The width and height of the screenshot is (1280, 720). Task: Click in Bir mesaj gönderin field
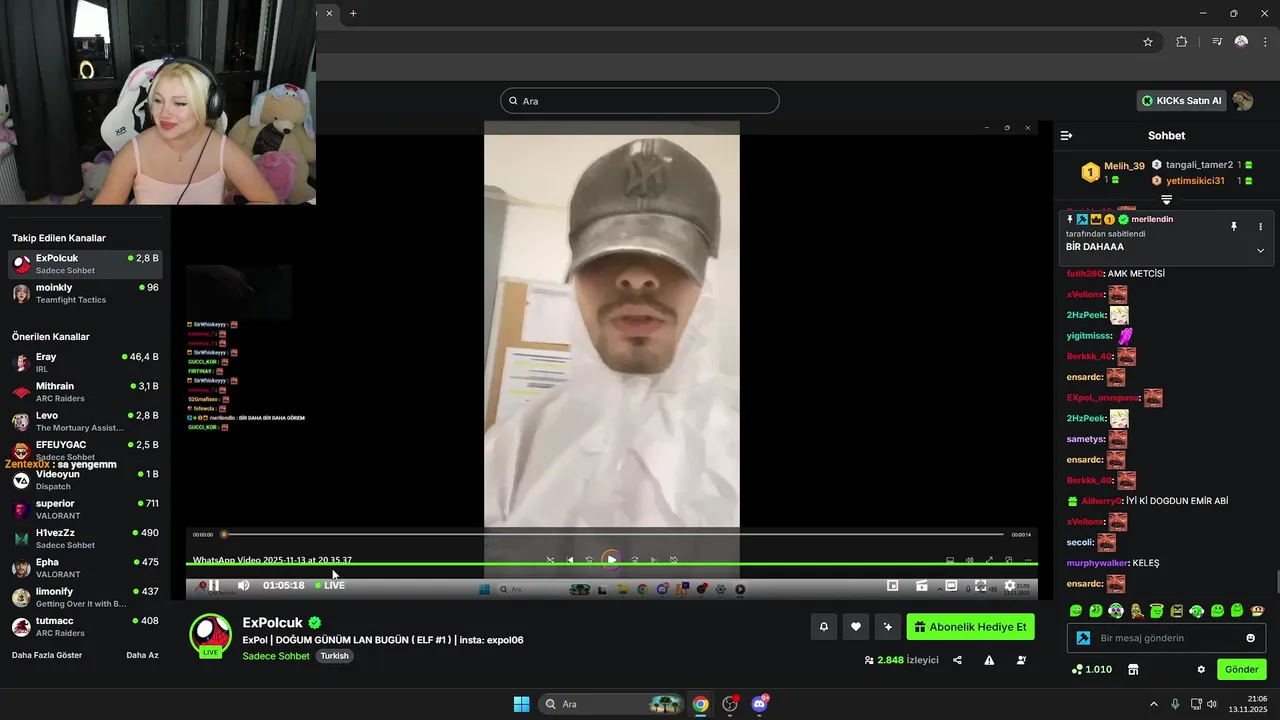tap(1165, 638)
